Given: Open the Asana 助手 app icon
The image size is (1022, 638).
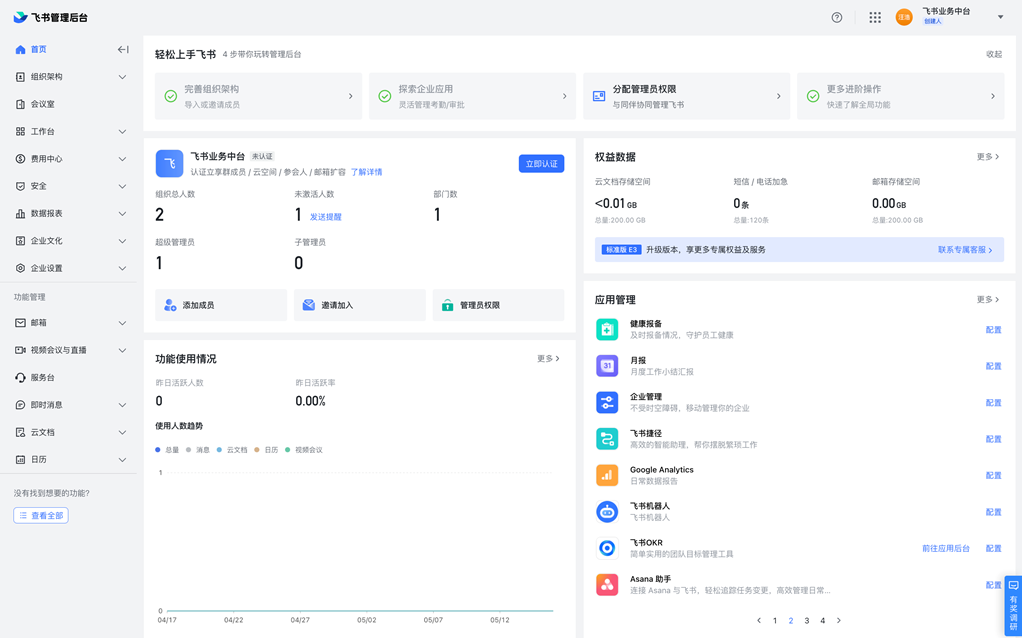Looking at the screenshot, I should pos(607,584).
